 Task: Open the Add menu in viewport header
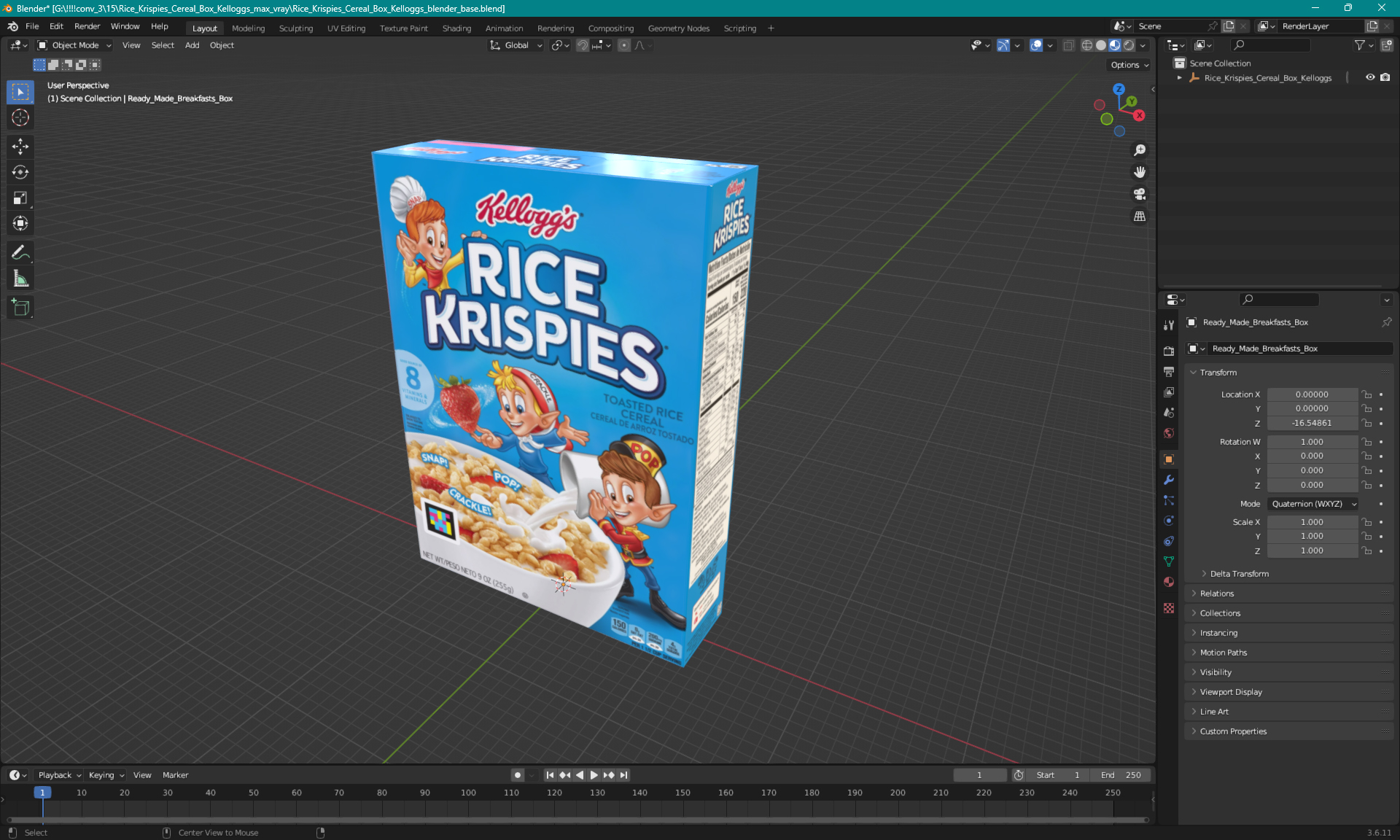192,45
